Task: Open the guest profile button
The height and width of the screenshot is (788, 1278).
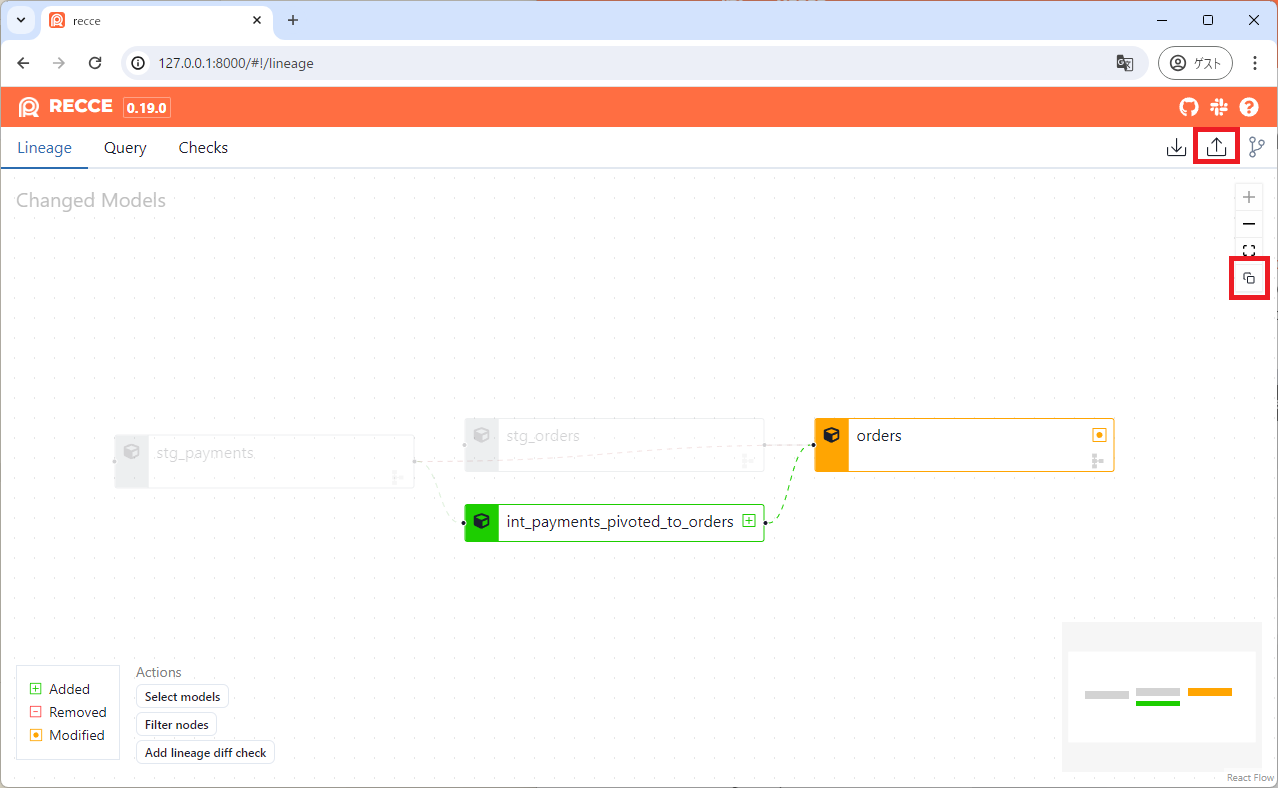Action: 1195,63
